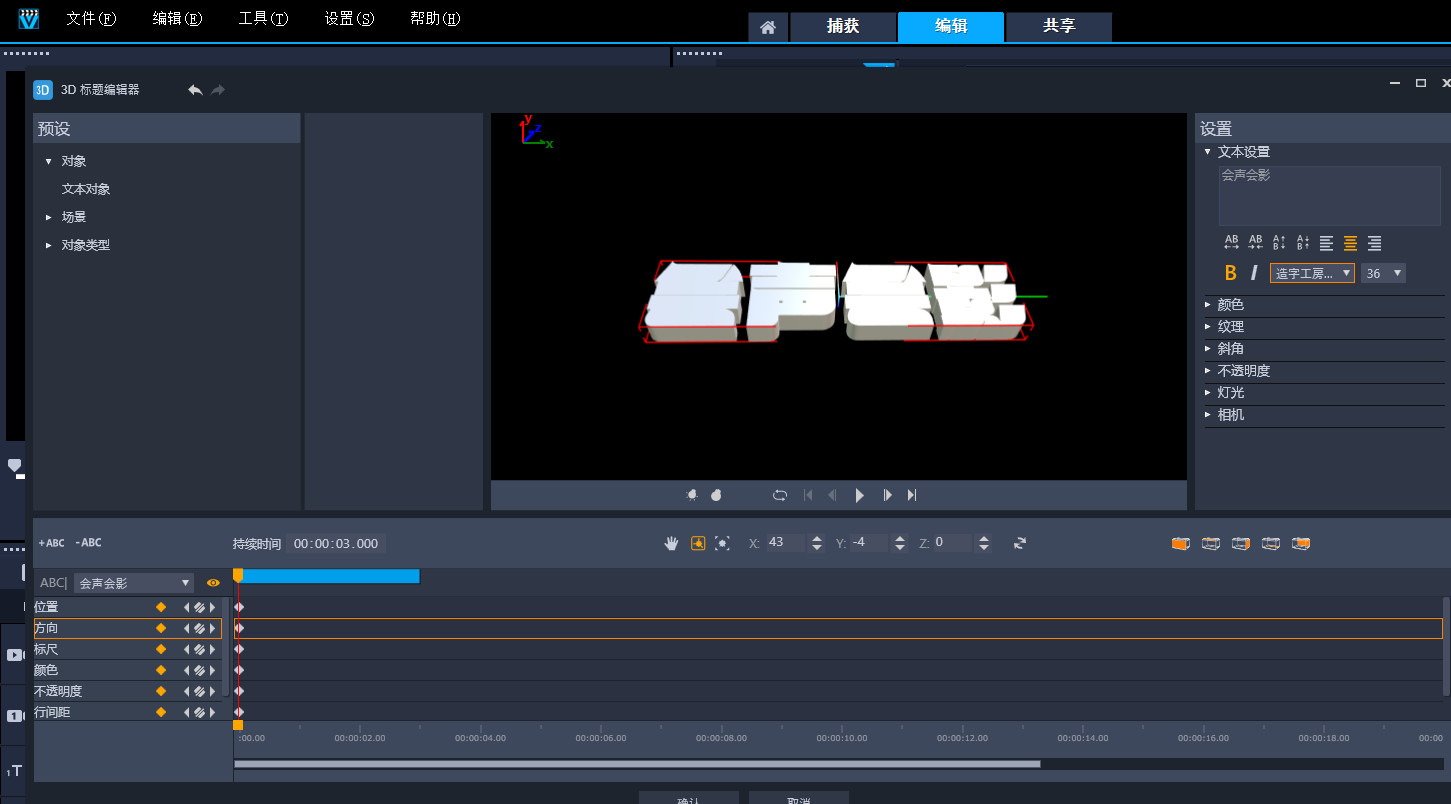This screenshot has width=1451, height=804.
Task: Click the fourth cube view icon
Action: coord(1271,543)
